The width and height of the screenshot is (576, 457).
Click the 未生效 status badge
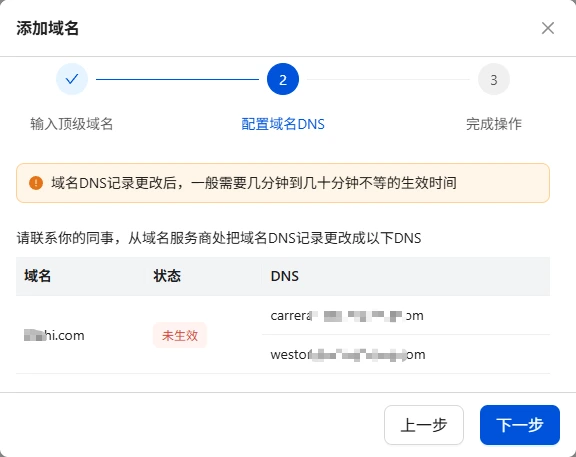tap(180, 335)
